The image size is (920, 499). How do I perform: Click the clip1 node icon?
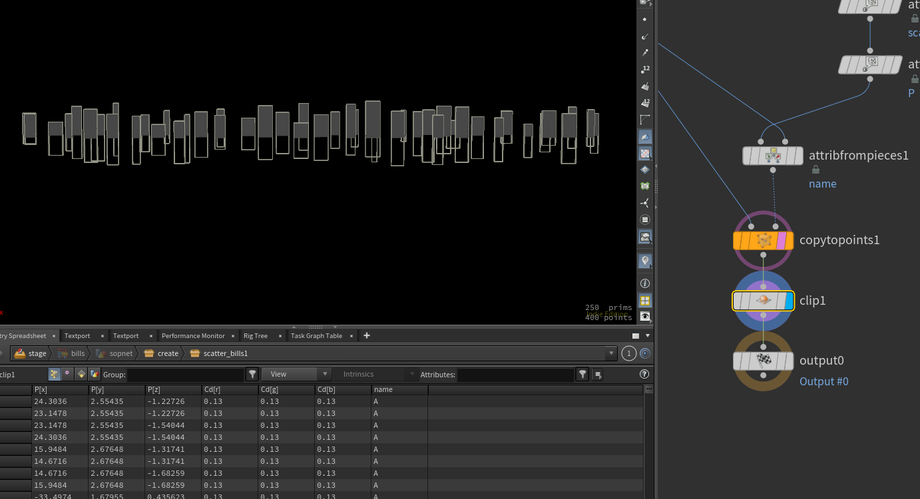pos(763,300)
